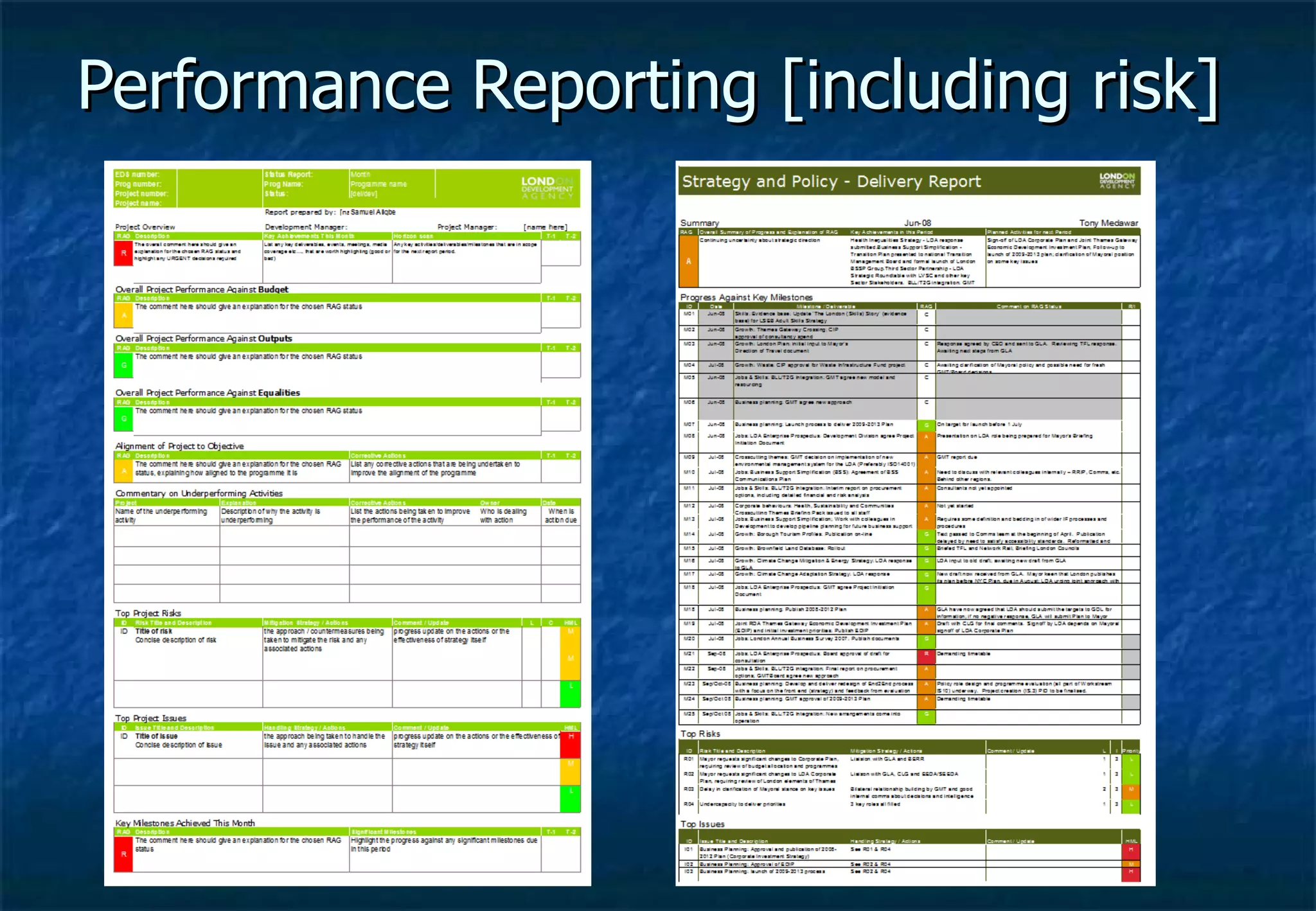1316x911 pixels.
Task: Click the green 'G' RAG cell in the Outputs section
Action: coord(123,365)
